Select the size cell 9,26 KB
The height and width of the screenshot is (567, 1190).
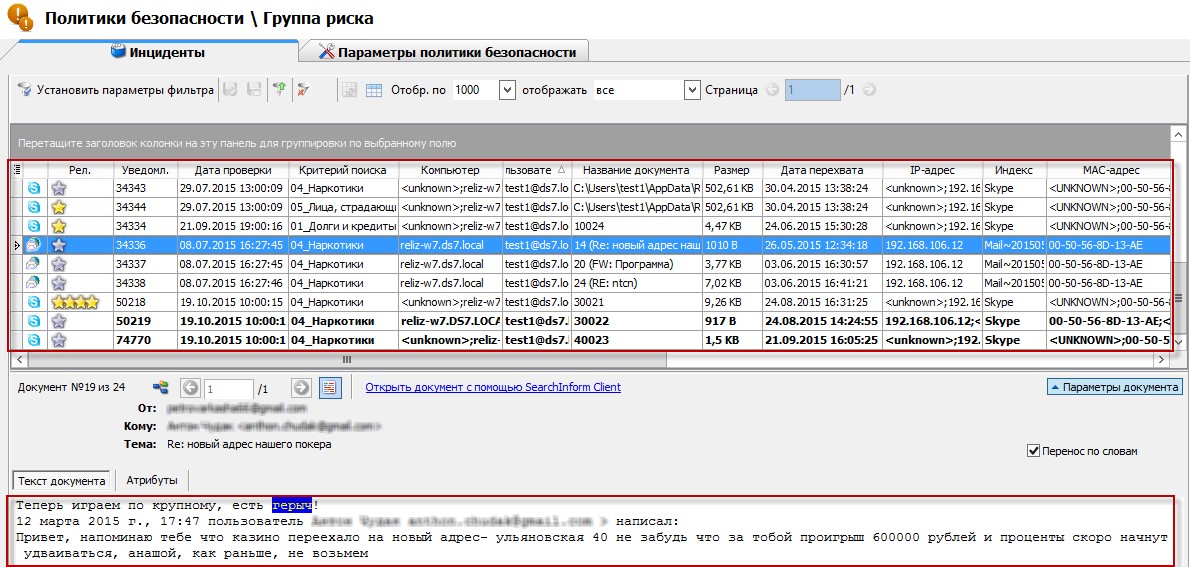732,301
